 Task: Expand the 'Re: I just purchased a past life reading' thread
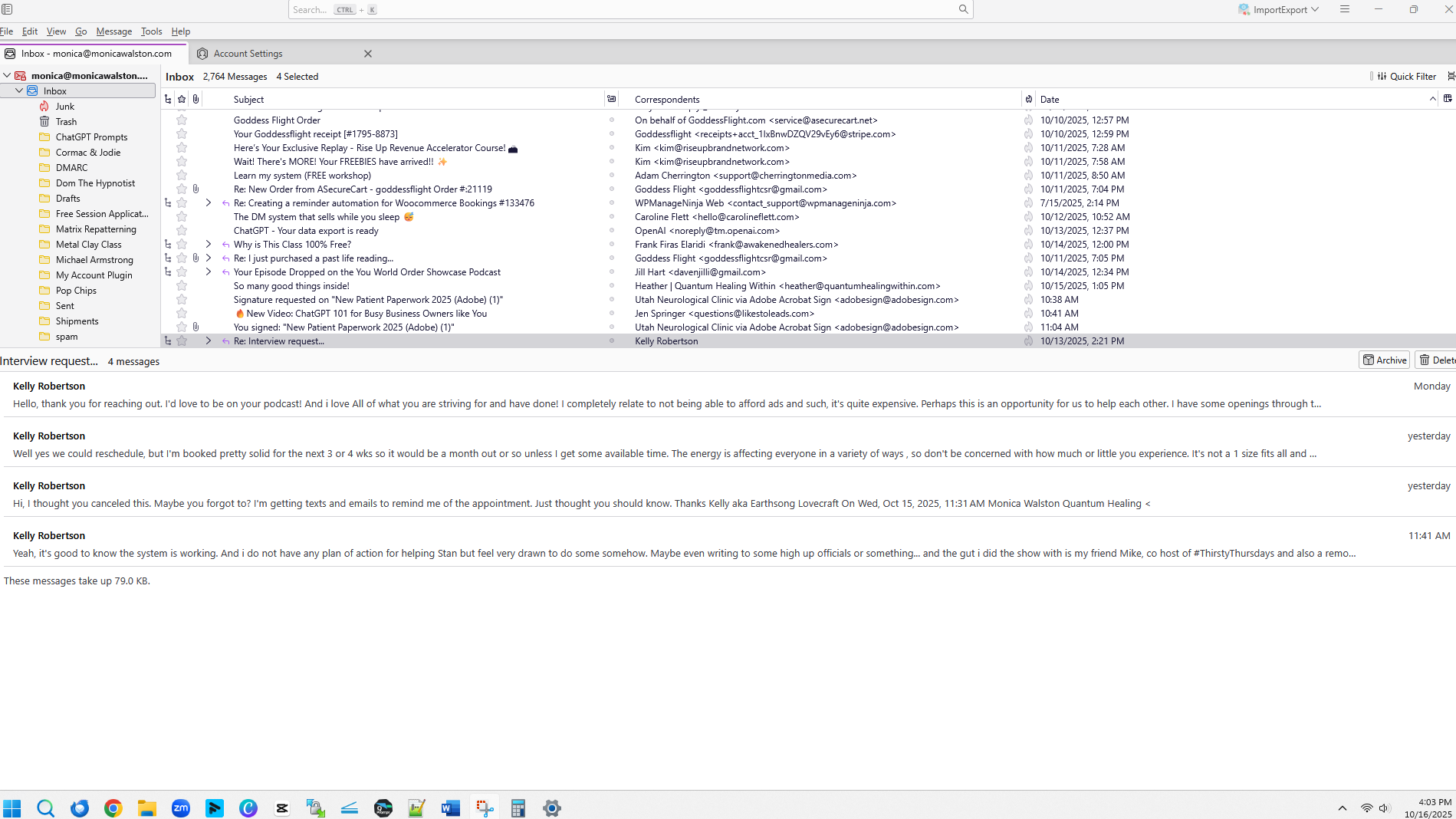(x=209, y=258)
